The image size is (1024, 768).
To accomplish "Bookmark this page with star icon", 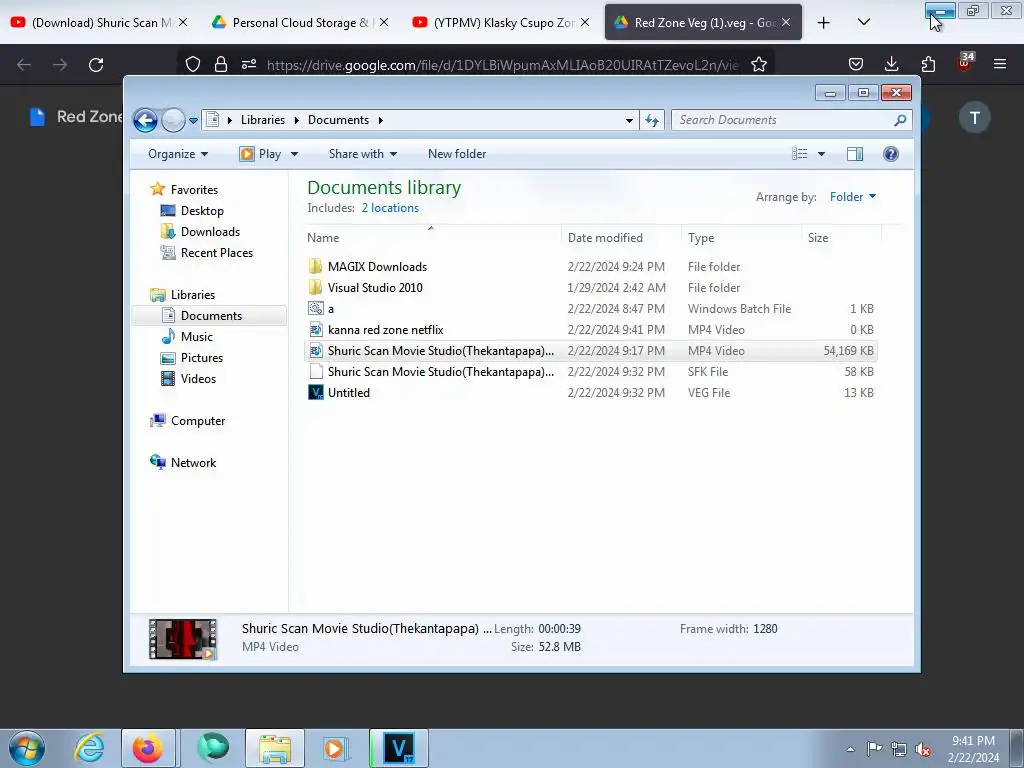I will (758, 65).
